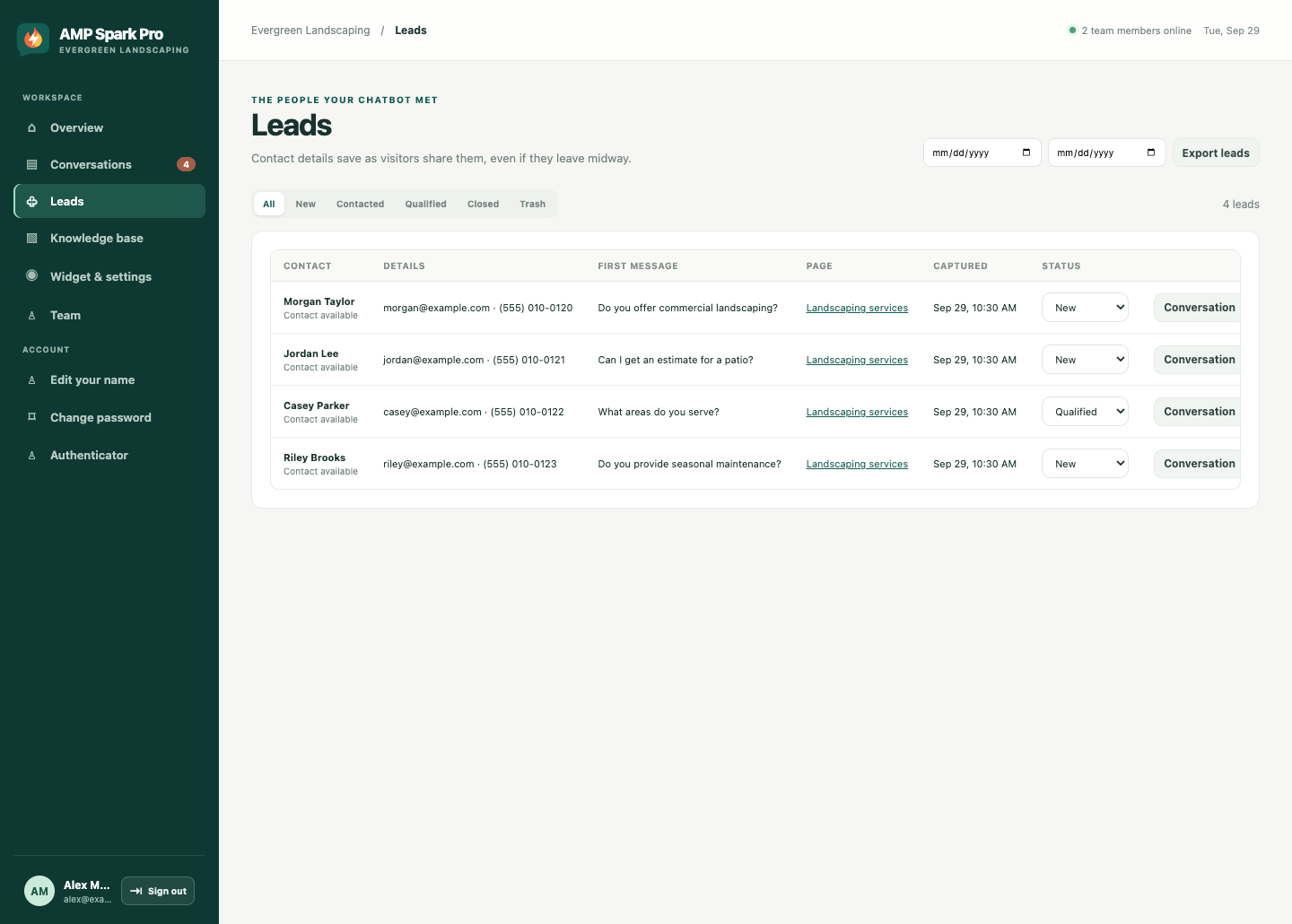Image resolution: width=1292 pixels, height=924 pixels.
Task: Follow Landscaping services link in Casey Parker row
Action: tap(857, 412)
